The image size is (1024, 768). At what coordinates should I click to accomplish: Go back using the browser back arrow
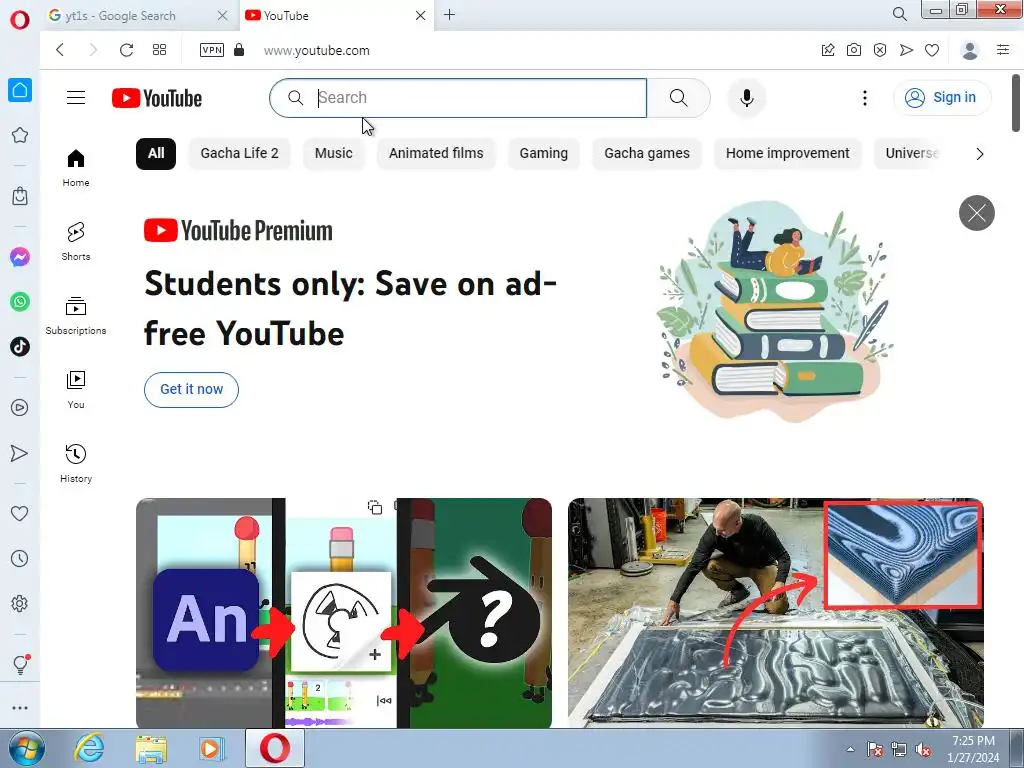pyautogui.click(x=60, y=50)
